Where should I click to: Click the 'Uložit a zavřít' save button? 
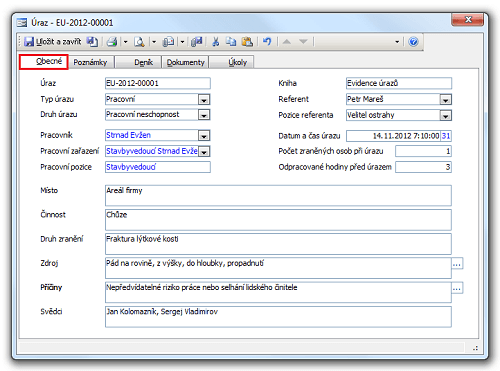click(53, 42)
